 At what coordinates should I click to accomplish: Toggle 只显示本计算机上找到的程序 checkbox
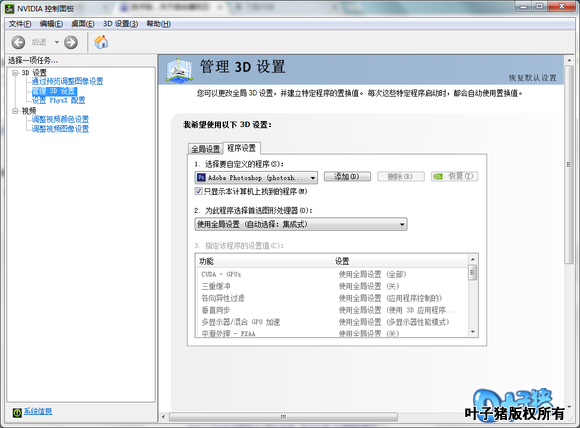click(198, 191)
